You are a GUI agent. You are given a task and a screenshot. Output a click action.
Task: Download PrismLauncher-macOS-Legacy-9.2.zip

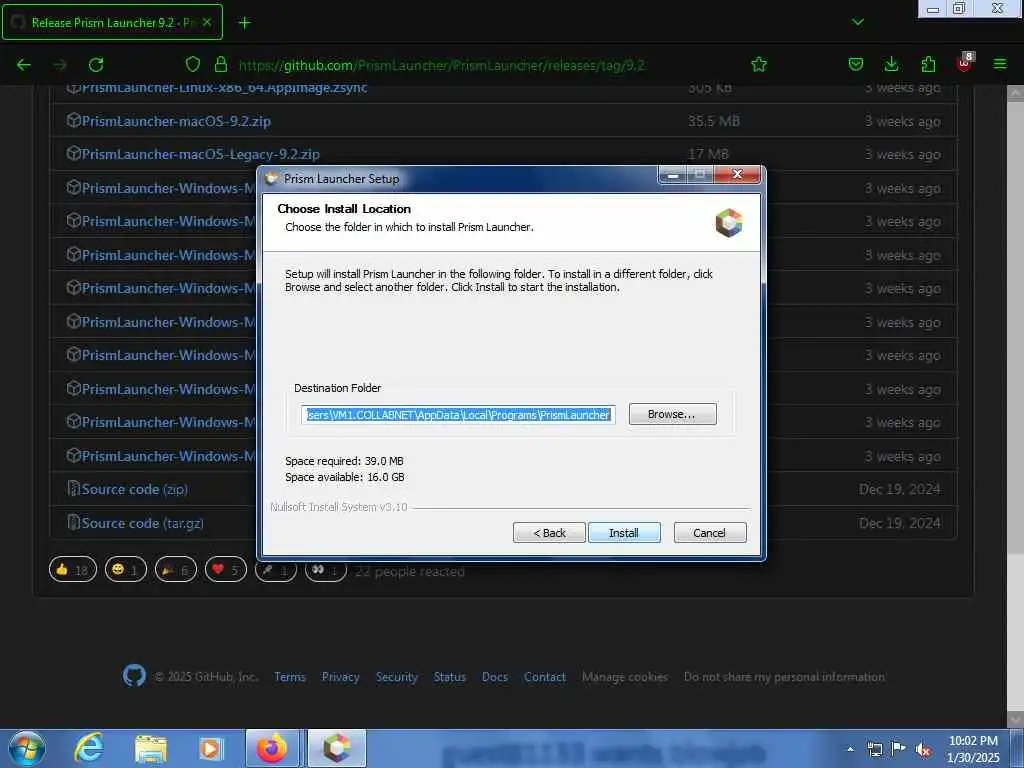200,154
